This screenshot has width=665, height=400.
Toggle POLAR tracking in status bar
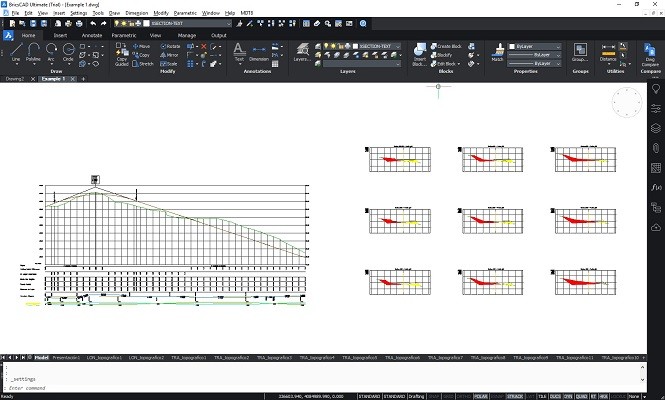pyautogui.click(x=481, y=397)
